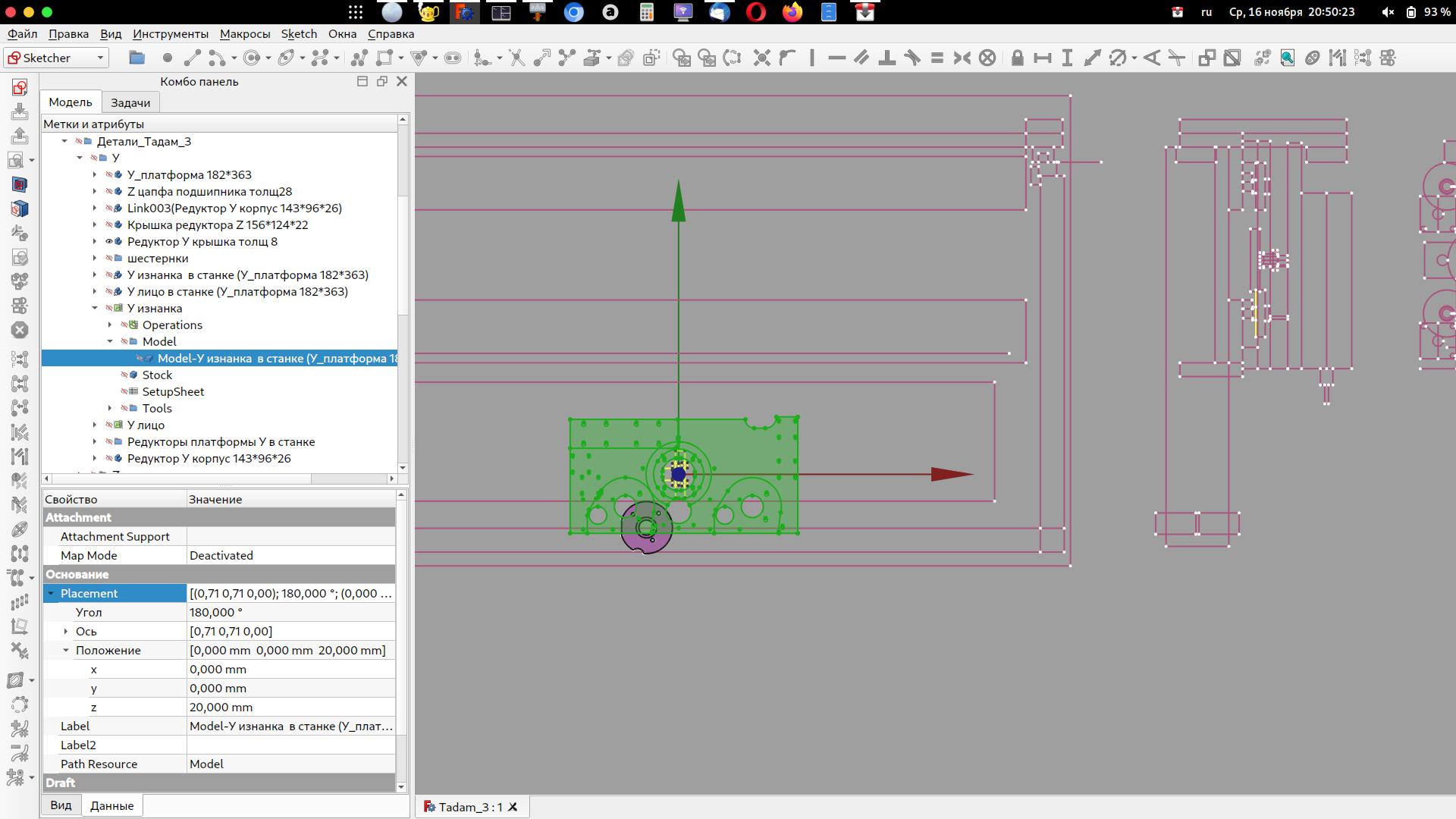Screen dimensions: 1456x819
Task: Apply the lock constraint
Action: click(1017, 58)
